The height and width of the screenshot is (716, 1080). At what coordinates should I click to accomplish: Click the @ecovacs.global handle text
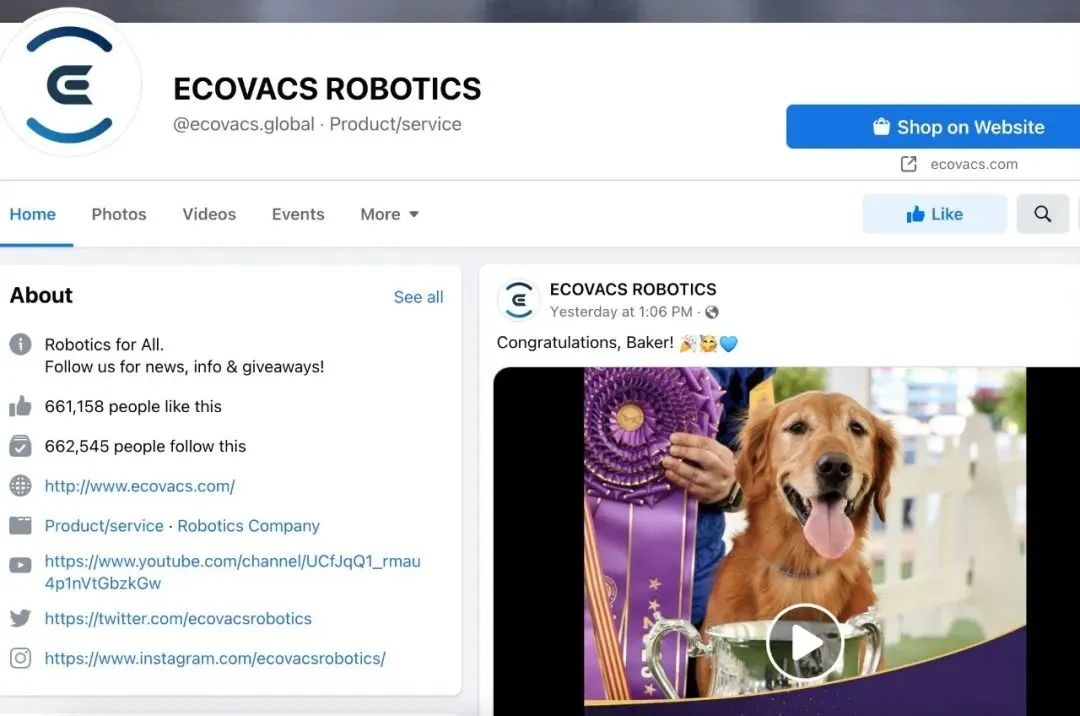coord(244,124)
